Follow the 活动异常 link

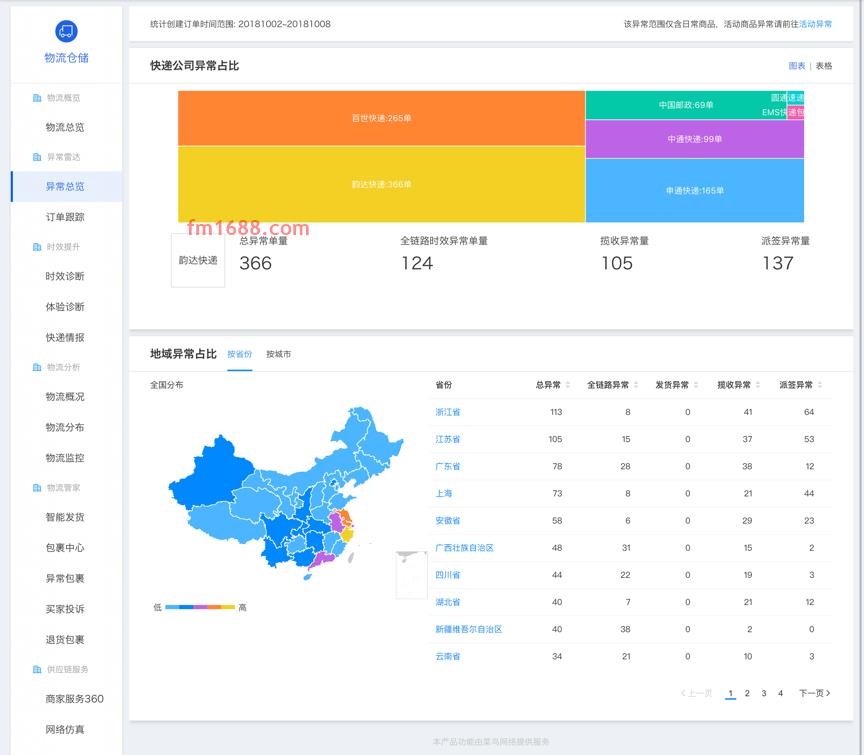pos(816,24)
